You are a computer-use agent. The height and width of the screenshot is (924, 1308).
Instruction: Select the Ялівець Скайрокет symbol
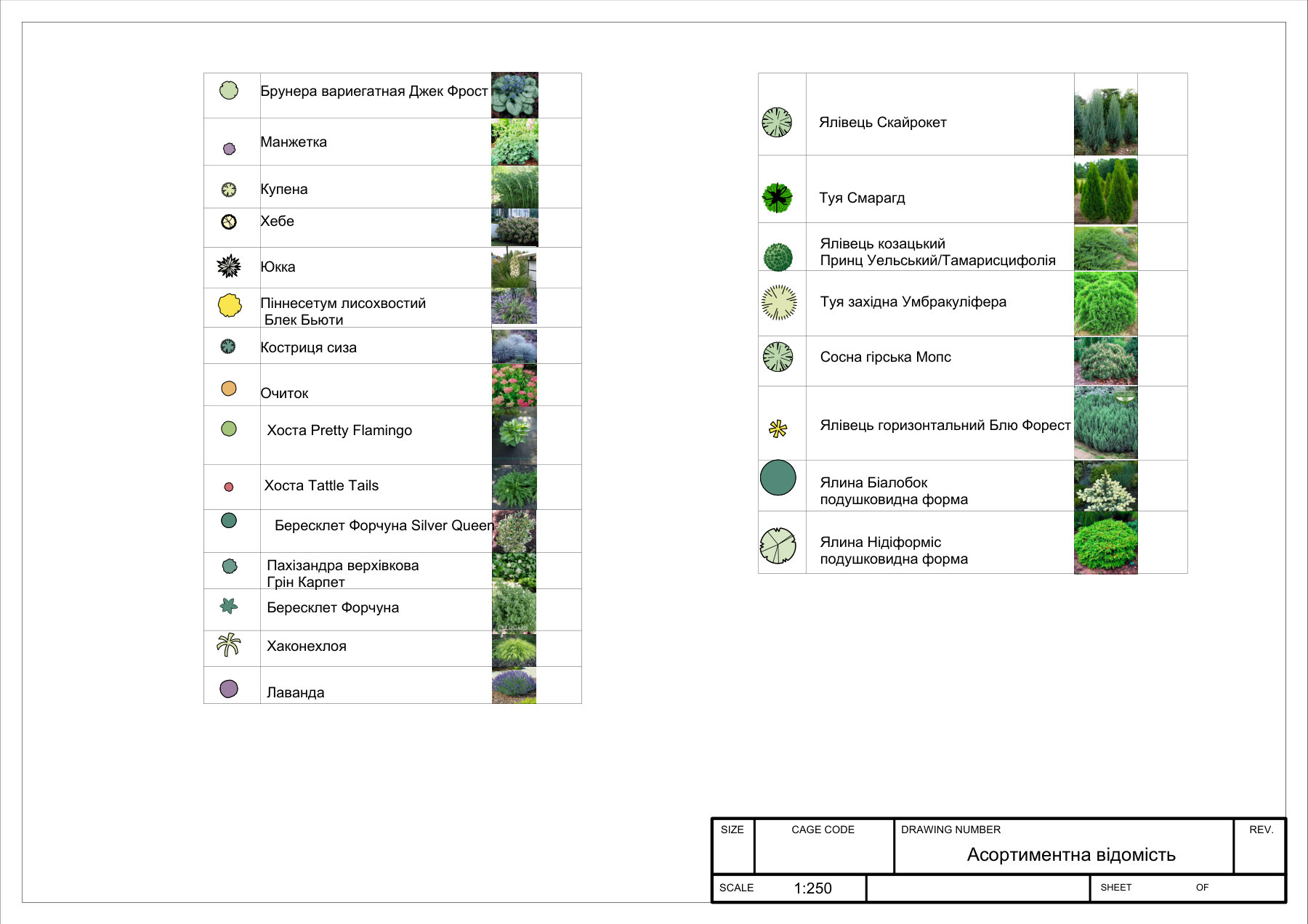click(777, 122)
